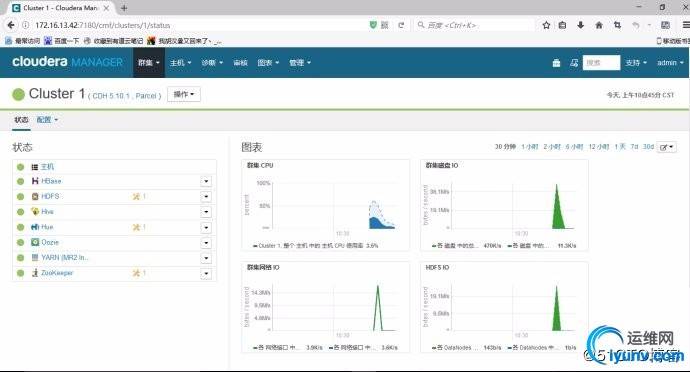
Task: Reload the page with refresh icon
Action: point(401,25)
